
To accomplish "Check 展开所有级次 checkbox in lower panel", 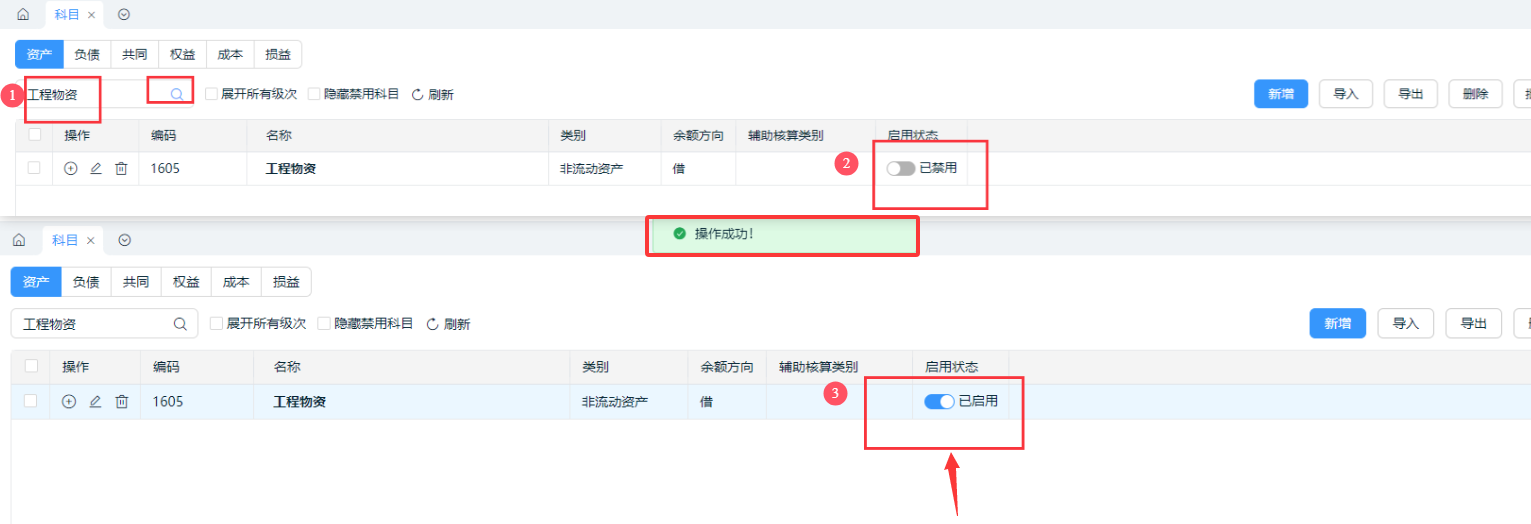I will tap(216, 324).
